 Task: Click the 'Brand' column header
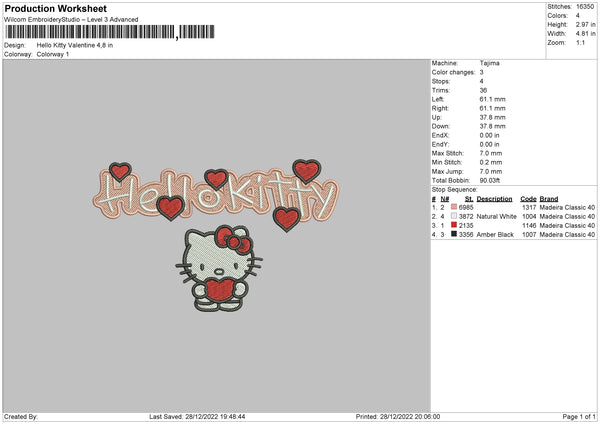549,199
